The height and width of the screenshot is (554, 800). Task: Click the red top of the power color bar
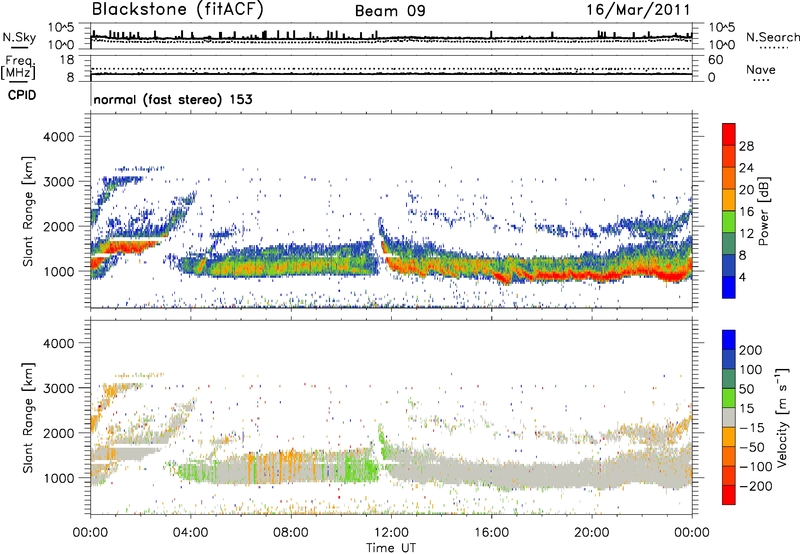[729, 134]
